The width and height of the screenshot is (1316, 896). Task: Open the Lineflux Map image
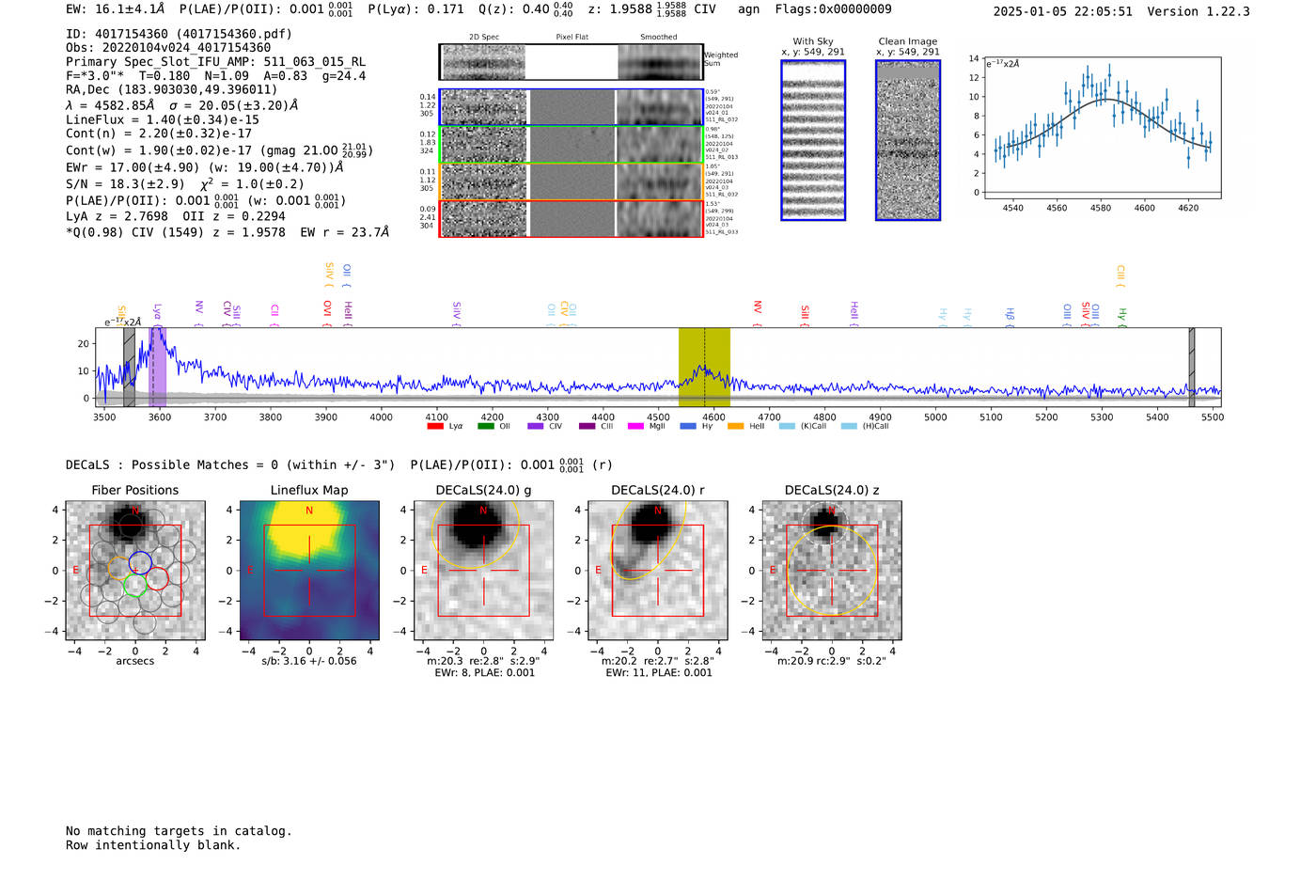309,570
